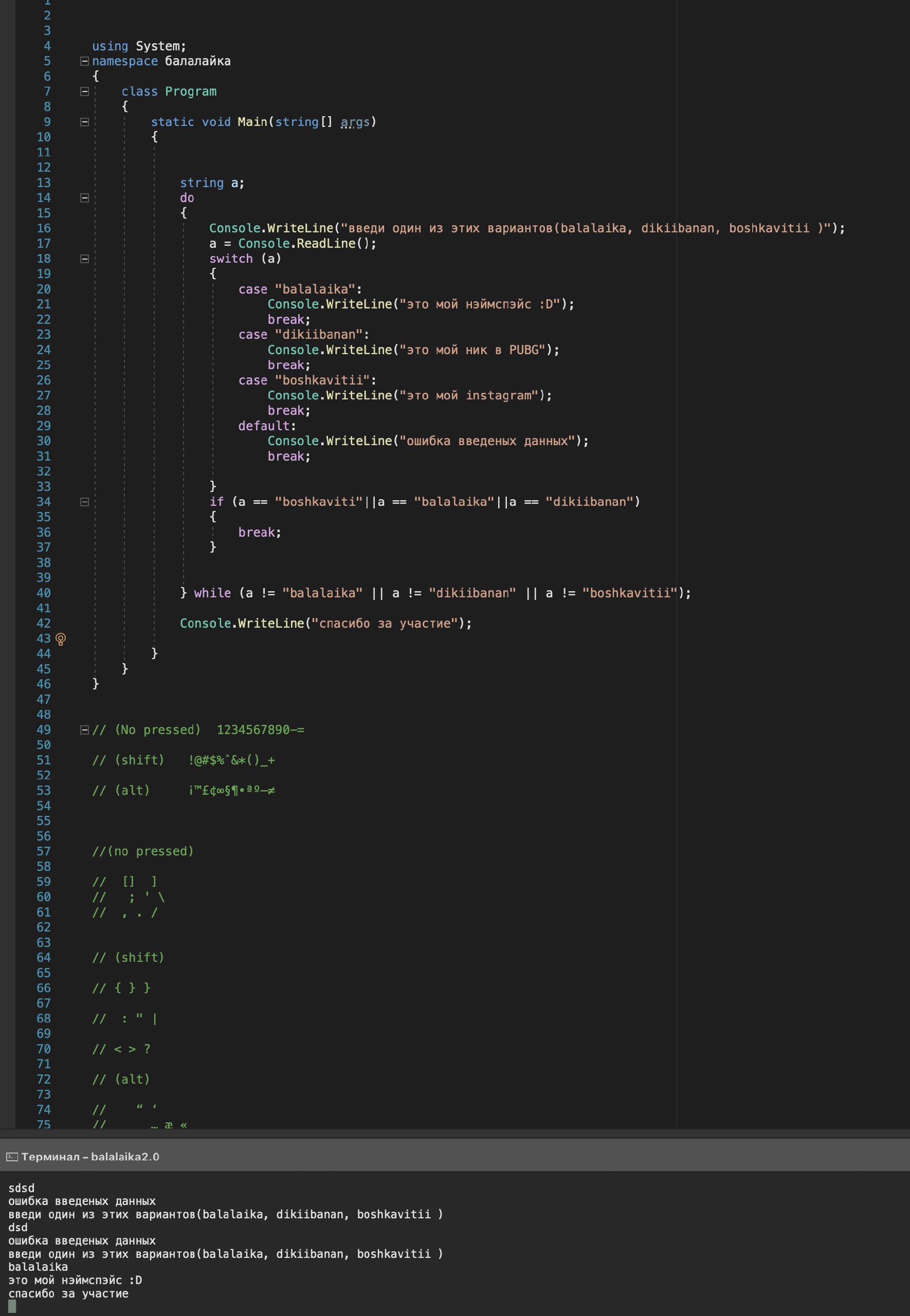The image size is (910, 1316).
Task: Click line number 16 in the gutter
Action: [44, 229]
